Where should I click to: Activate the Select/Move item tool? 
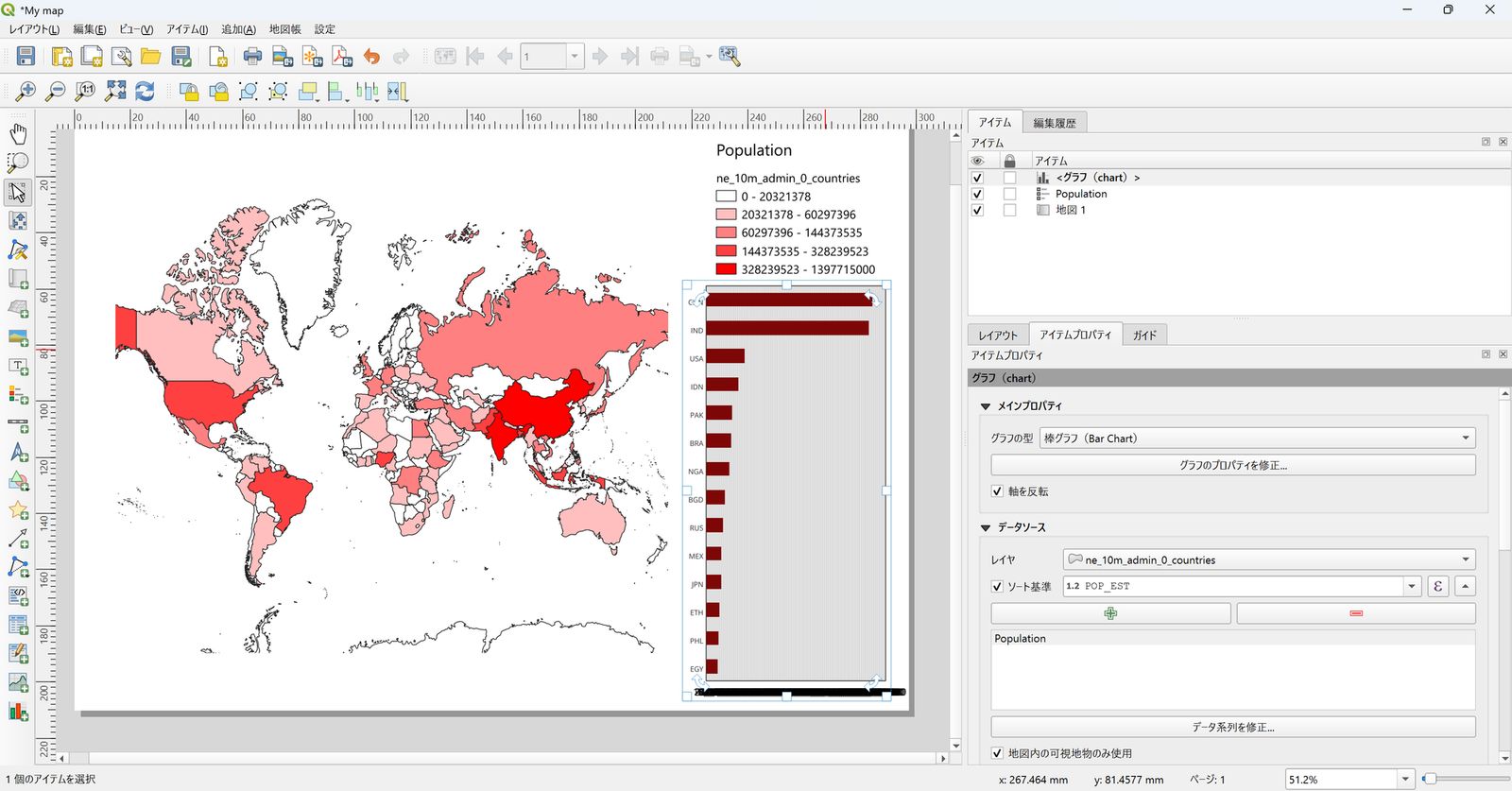click(x=18, y=192)
